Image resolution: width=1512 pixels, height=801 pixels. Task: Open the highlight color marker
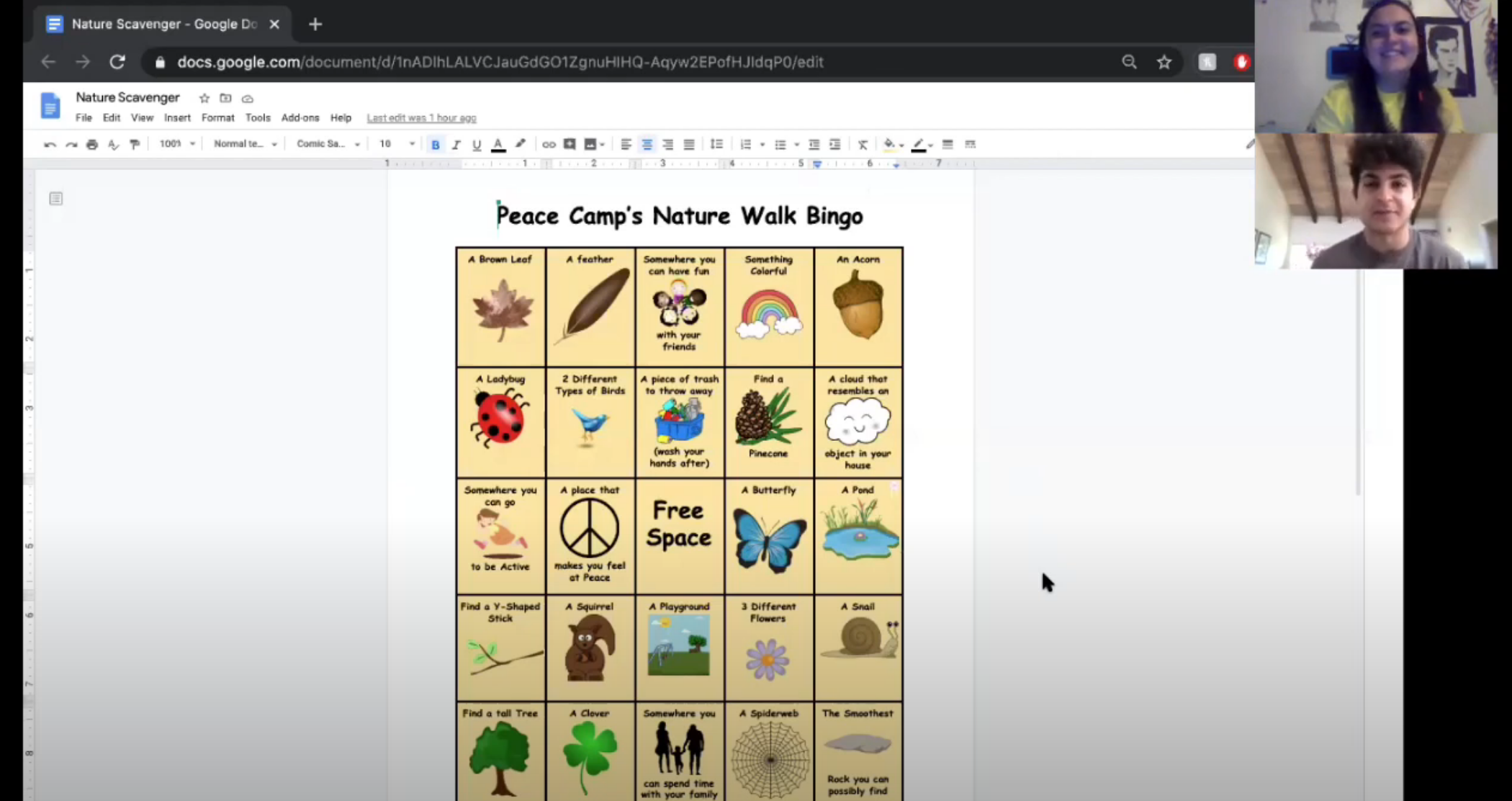pos(521,144)
